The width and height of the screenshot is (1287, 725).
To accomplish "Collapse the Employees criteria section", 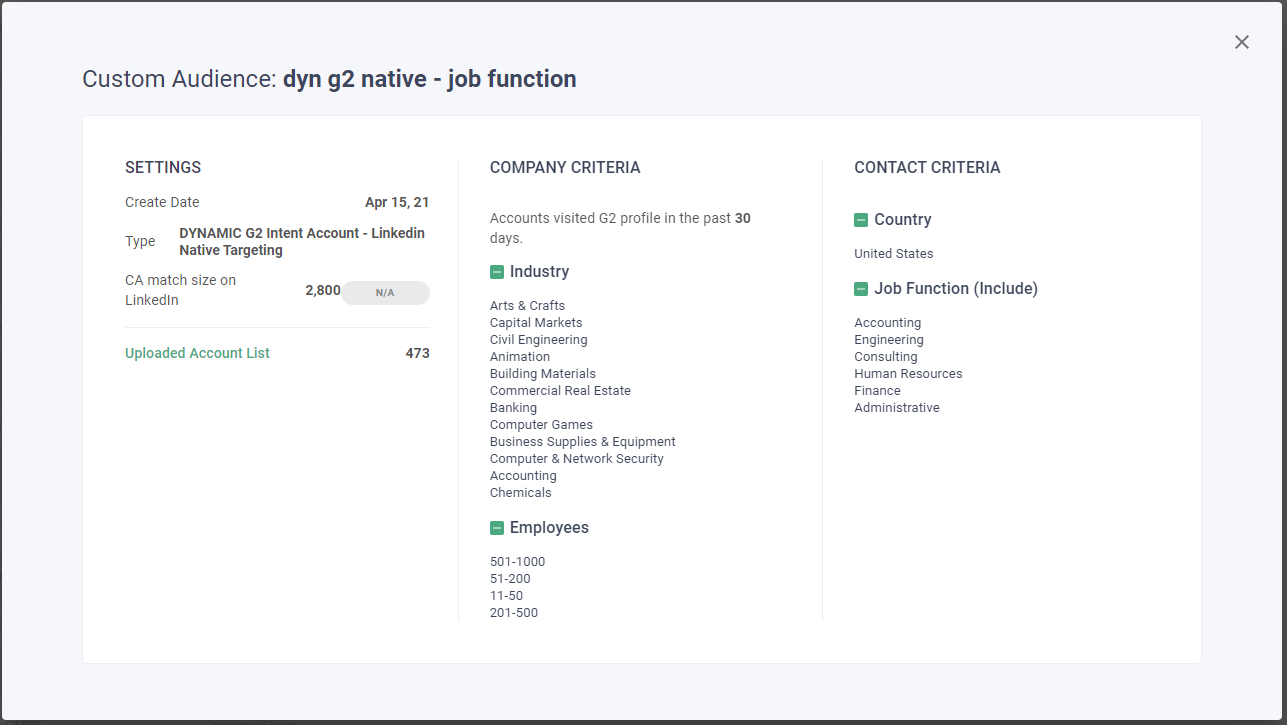I will click(497, 528).
